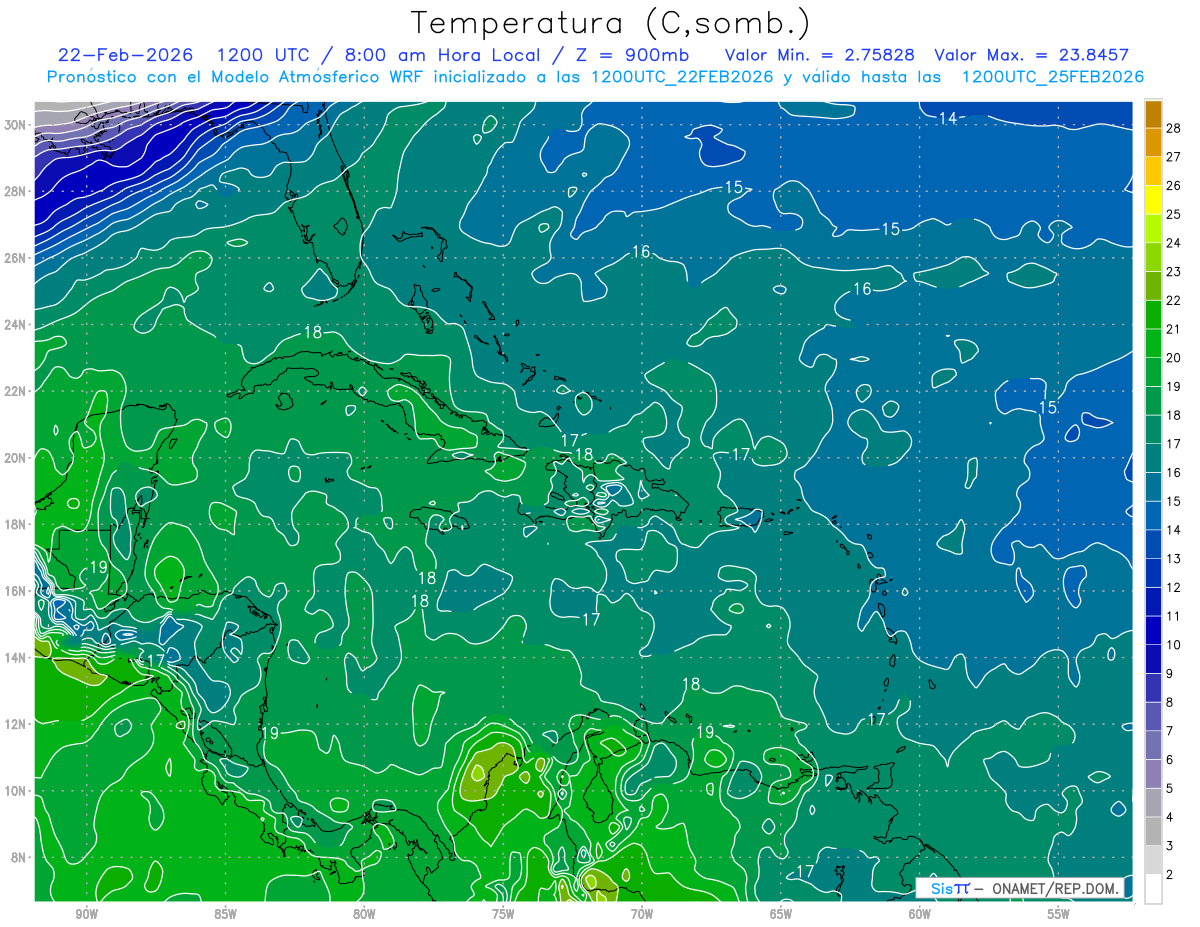Select the pressure level "Z = 900mb"
This screenshot has width=1200, height=927.
point(631,55)
